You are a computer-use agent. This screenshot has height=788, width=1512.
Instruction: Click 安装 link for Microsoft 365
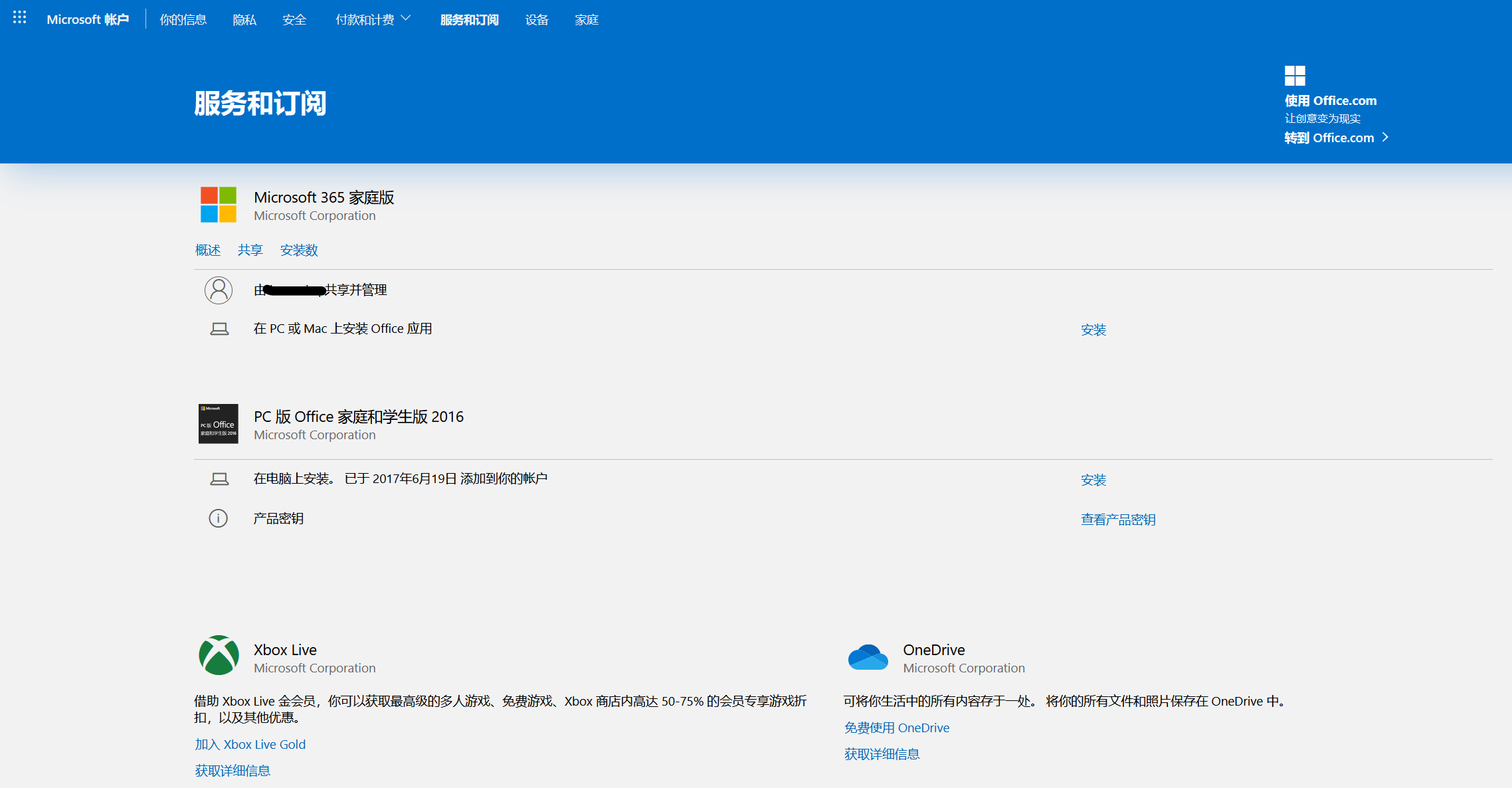click(x=1093, y=330)
